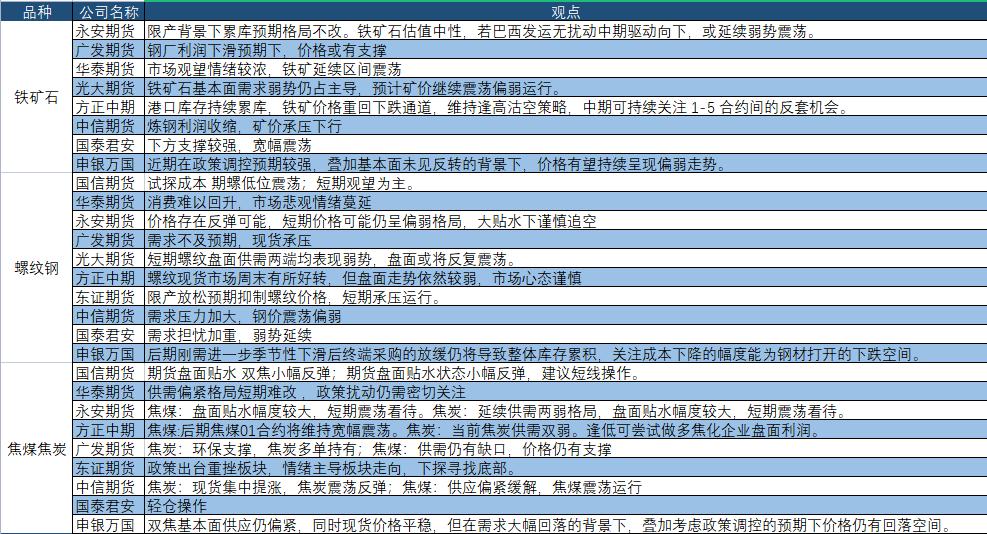Select cell 需求压力加大，钢价震荡偏弱
The image size is (987, 534).
[x=565, y=316]
